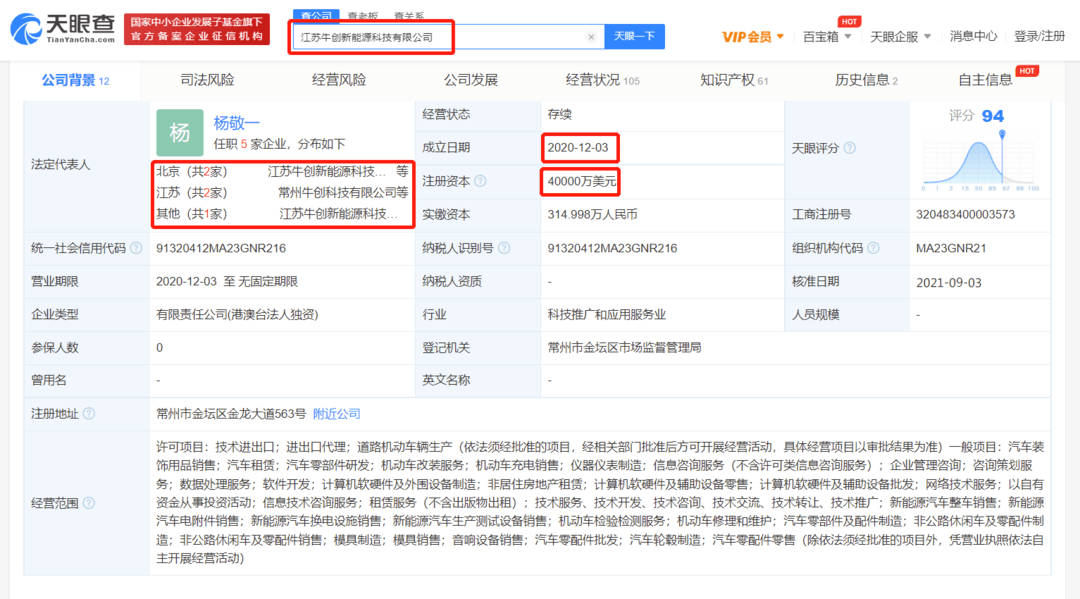The image size is (1080, 599).
Task: Click the address 常州市金坛区金龙大道563号
Action: point(231,414)
